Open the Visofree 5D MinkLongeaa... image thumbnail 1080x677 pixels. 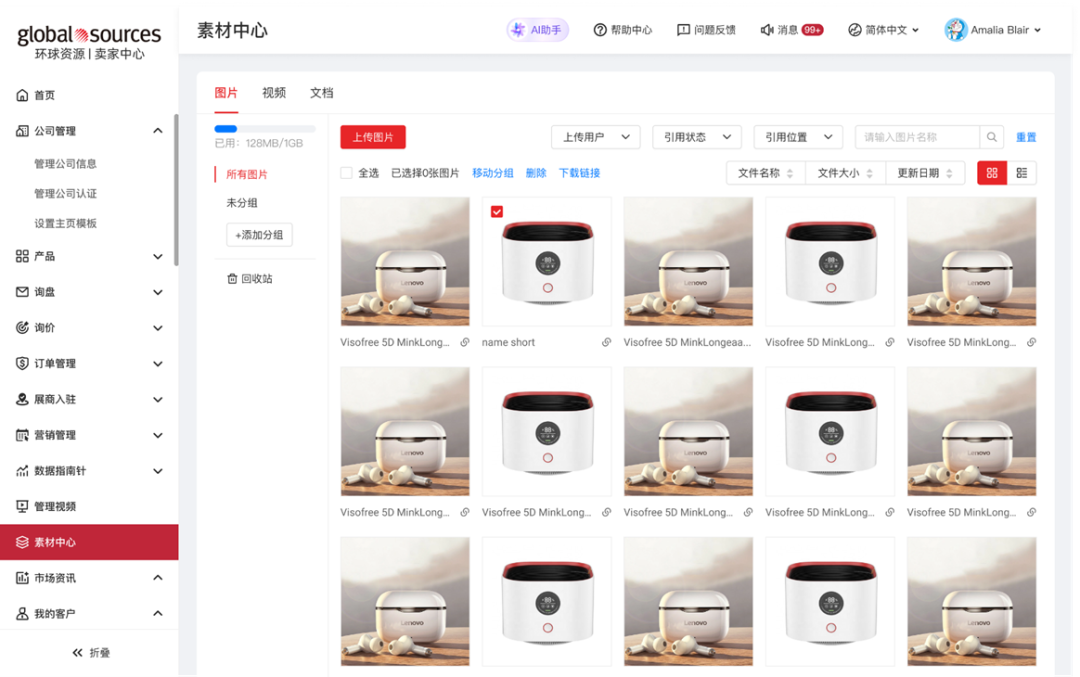[x=688, y=262]
